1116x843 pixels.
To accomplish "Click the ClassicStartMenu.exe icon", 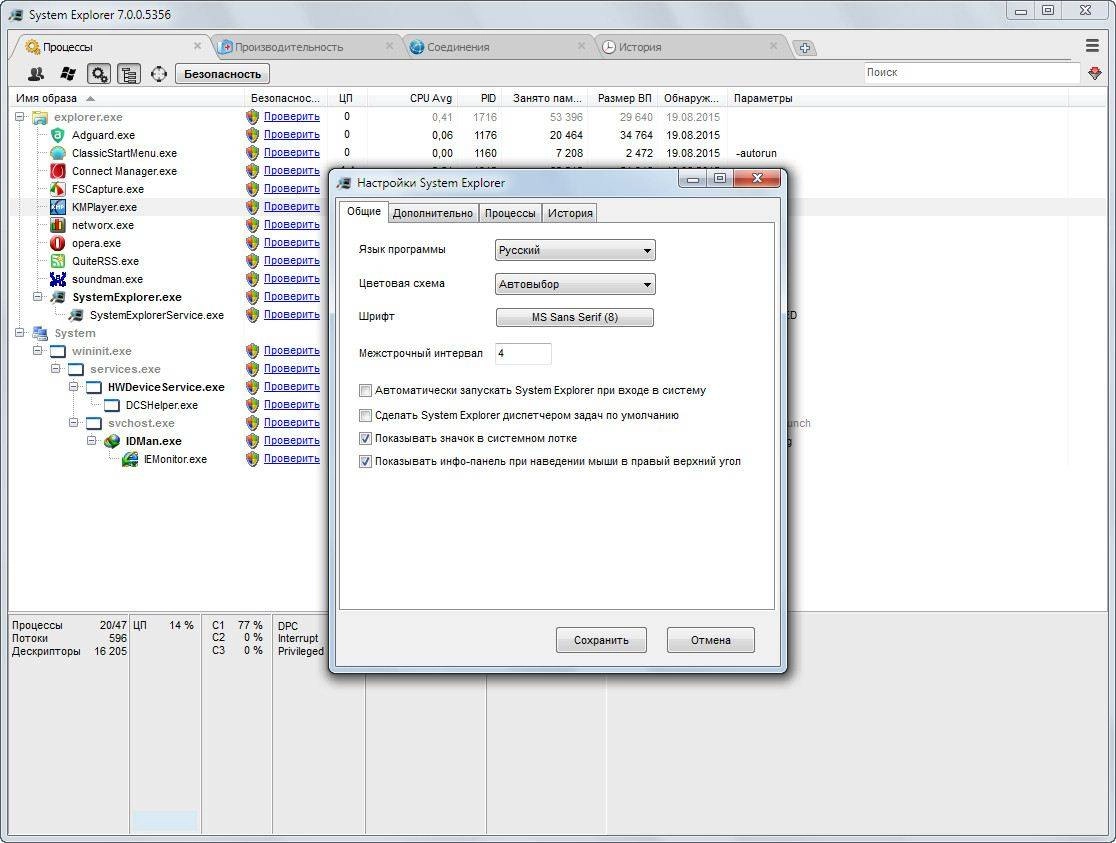I will pyautogui.click(x=58, y=153).
